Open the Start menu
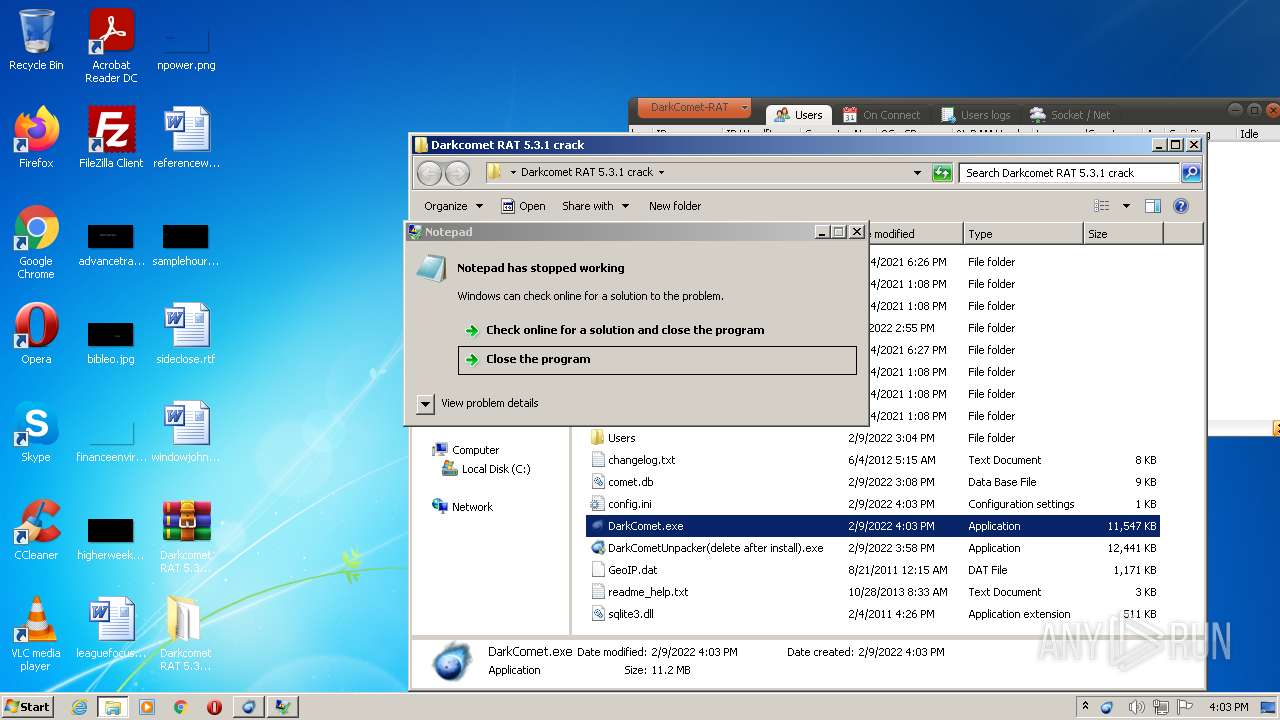 click(28, 706)
